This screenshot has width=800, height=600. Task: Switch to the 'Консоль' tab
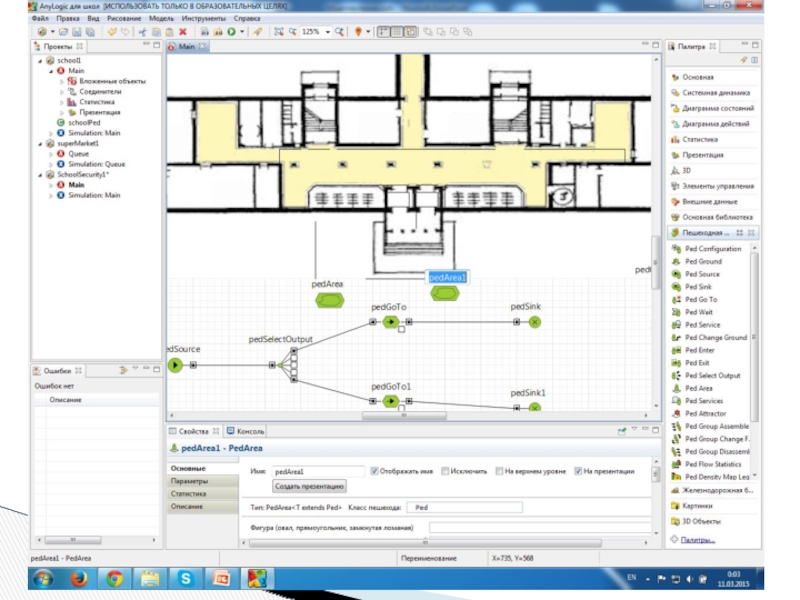pos(246,431)
